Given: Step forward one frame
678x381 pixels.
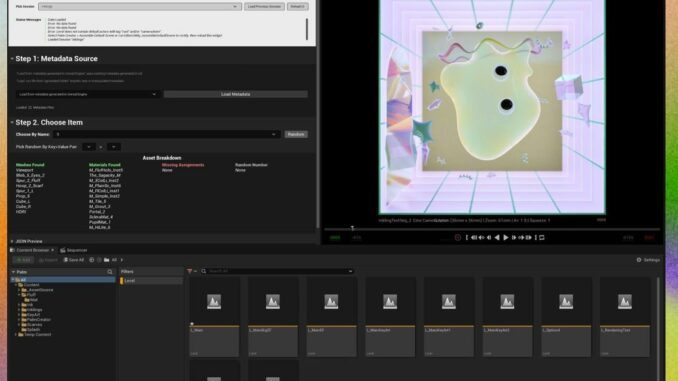Looking at the screenshot, I should 514,237.
